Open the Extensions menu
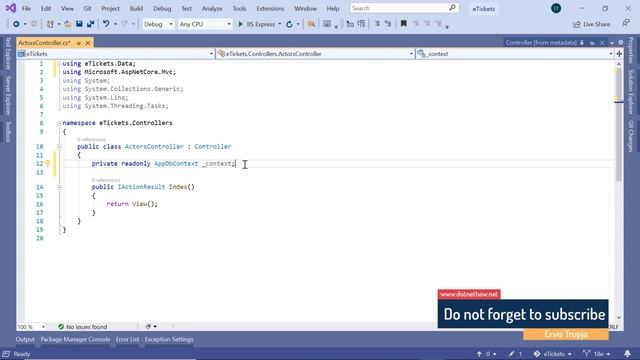 270,9
